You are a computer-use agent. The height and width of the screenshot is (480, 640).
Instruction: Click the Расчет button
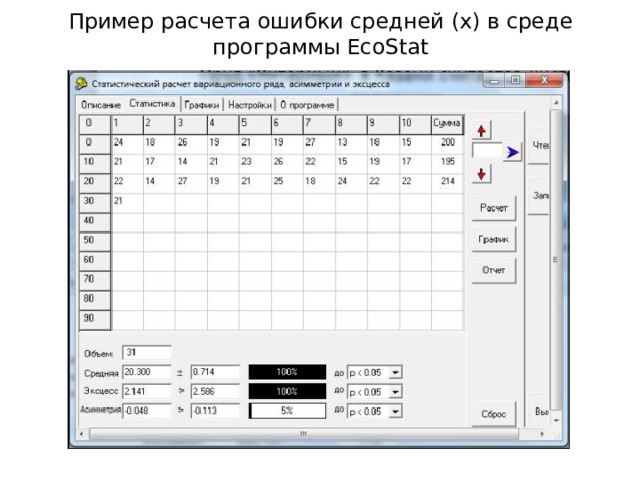[x=494, y=208]
